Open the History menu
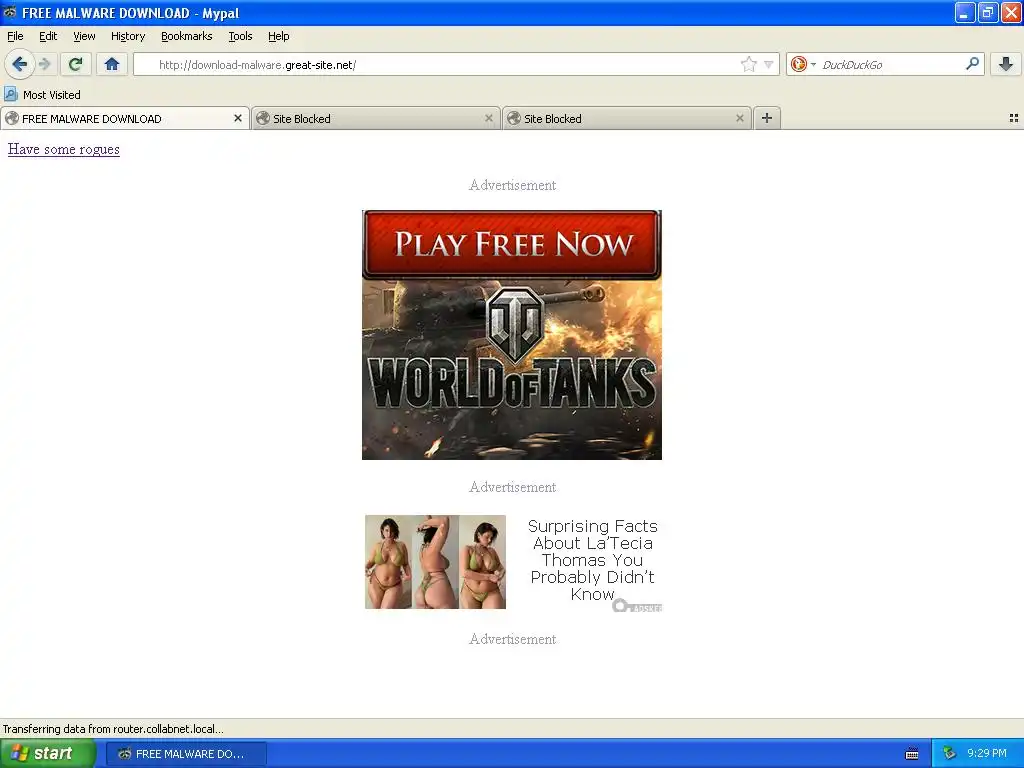Viewport: 1024px width, 768px height. point(128,36)
